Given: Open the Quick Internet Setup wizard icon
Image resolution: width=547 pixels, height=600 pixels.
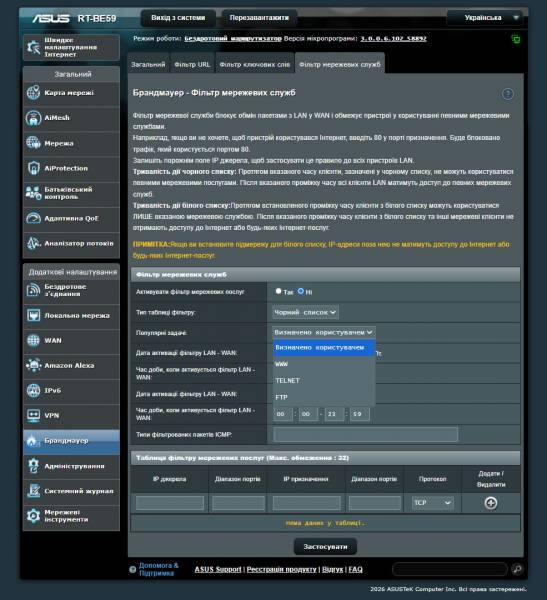Looking at the screenshot, I should pos(33,47).
